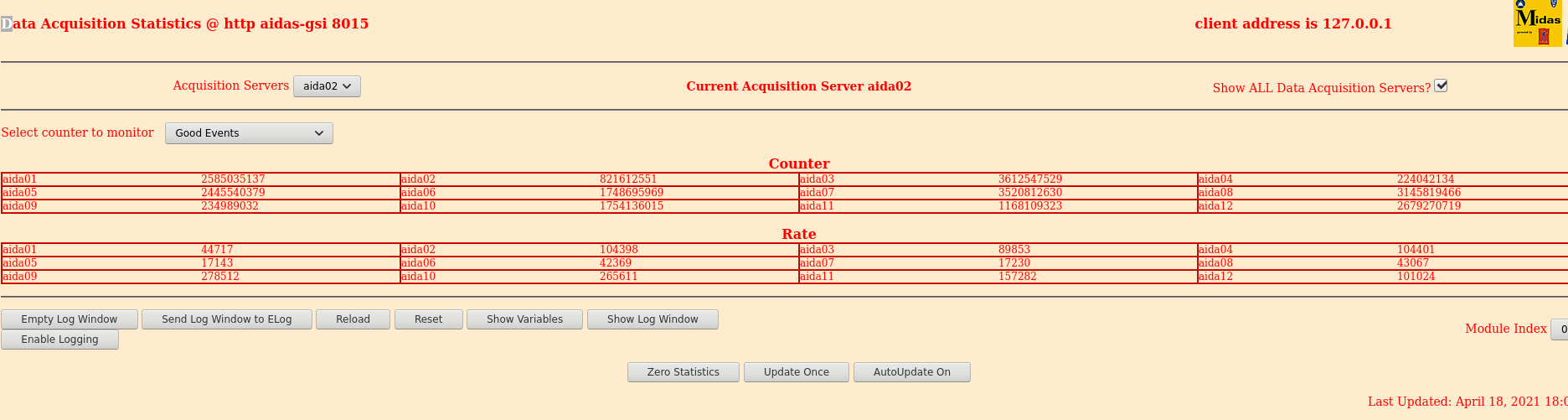Click the Current Acquisition Server aida02 text
Image resolution: width=1568 pixels, height=420 pixels.
[x=798, y=86]
